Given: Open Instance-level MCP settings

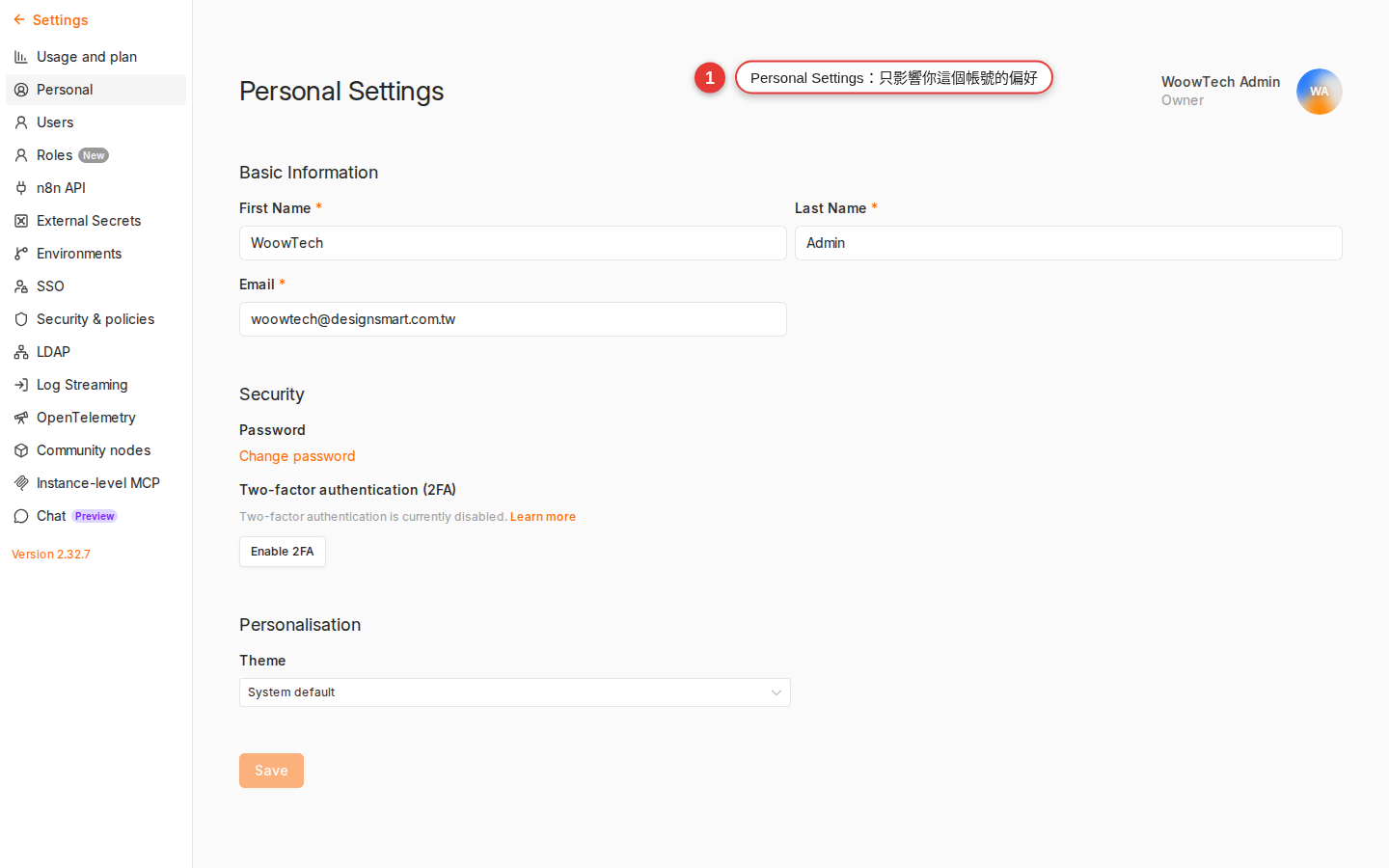Looking at the screenshot, I should point(95,483).
